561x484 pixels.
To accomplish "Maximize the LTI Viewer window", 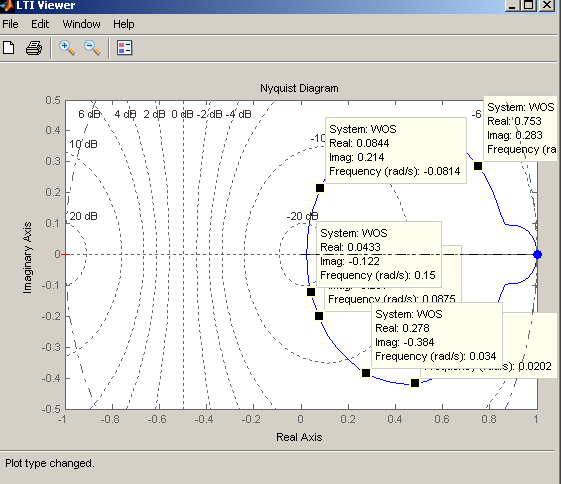I will (529, 5).
